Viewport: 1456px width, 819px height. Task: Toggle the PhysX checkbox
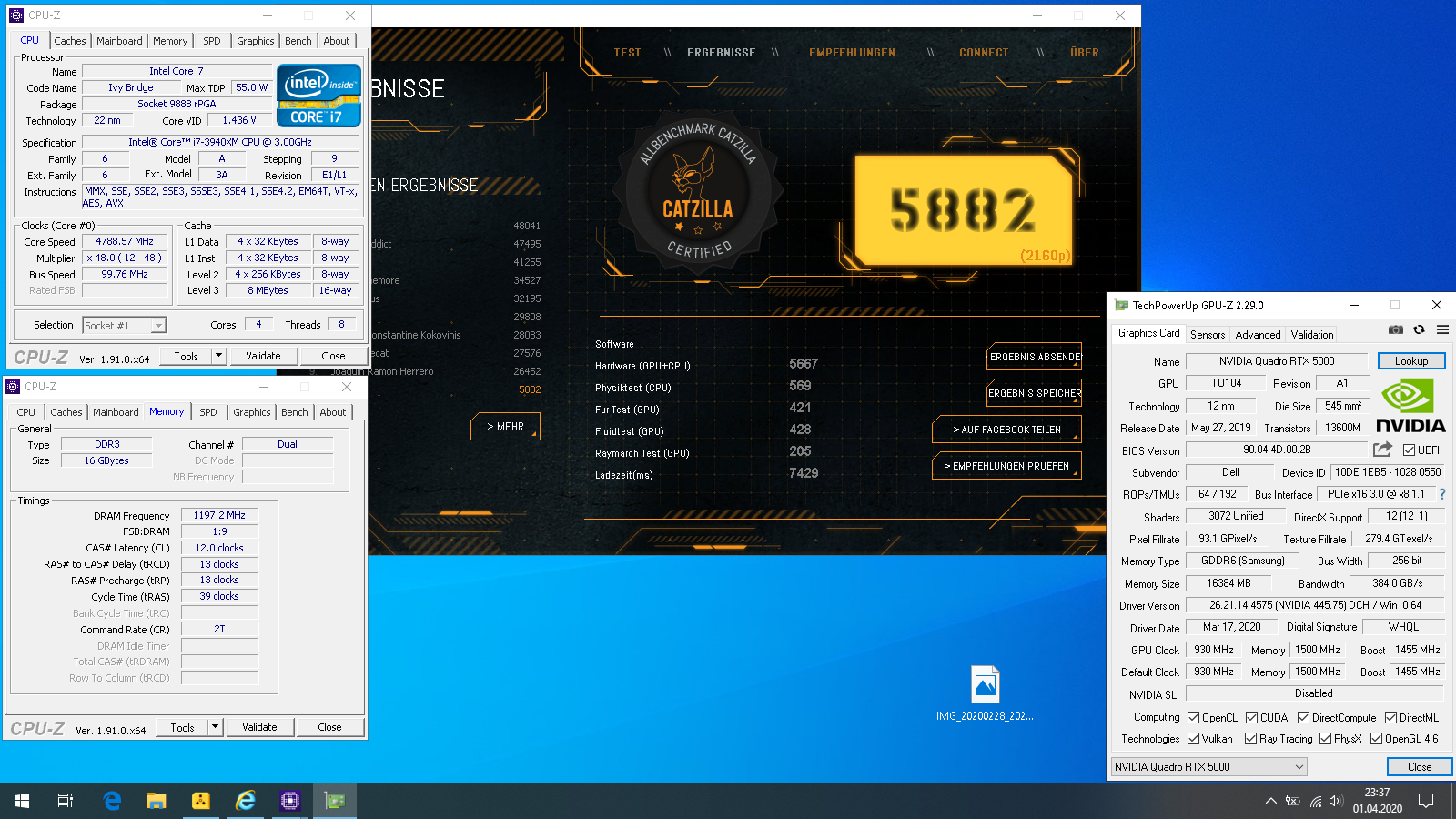coord(1325,739)
